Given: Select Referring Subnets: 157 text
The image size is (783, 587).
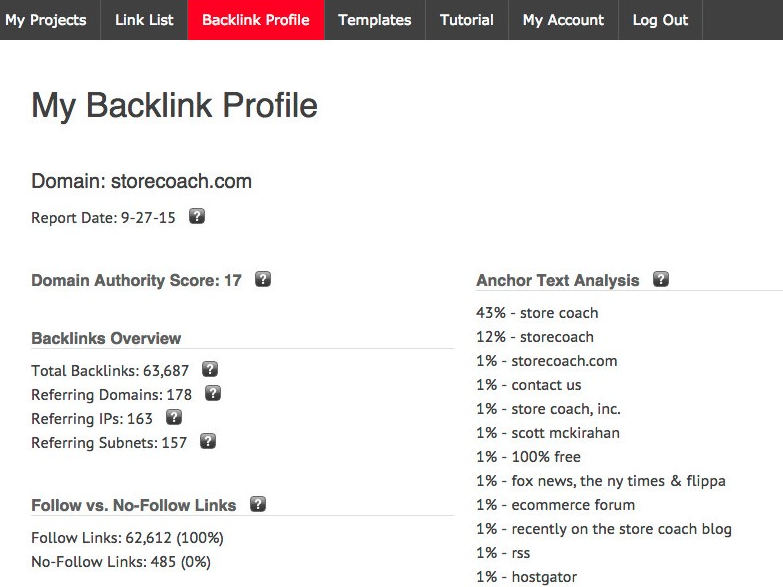Looking at the screenshot, I should pos(109,443).
